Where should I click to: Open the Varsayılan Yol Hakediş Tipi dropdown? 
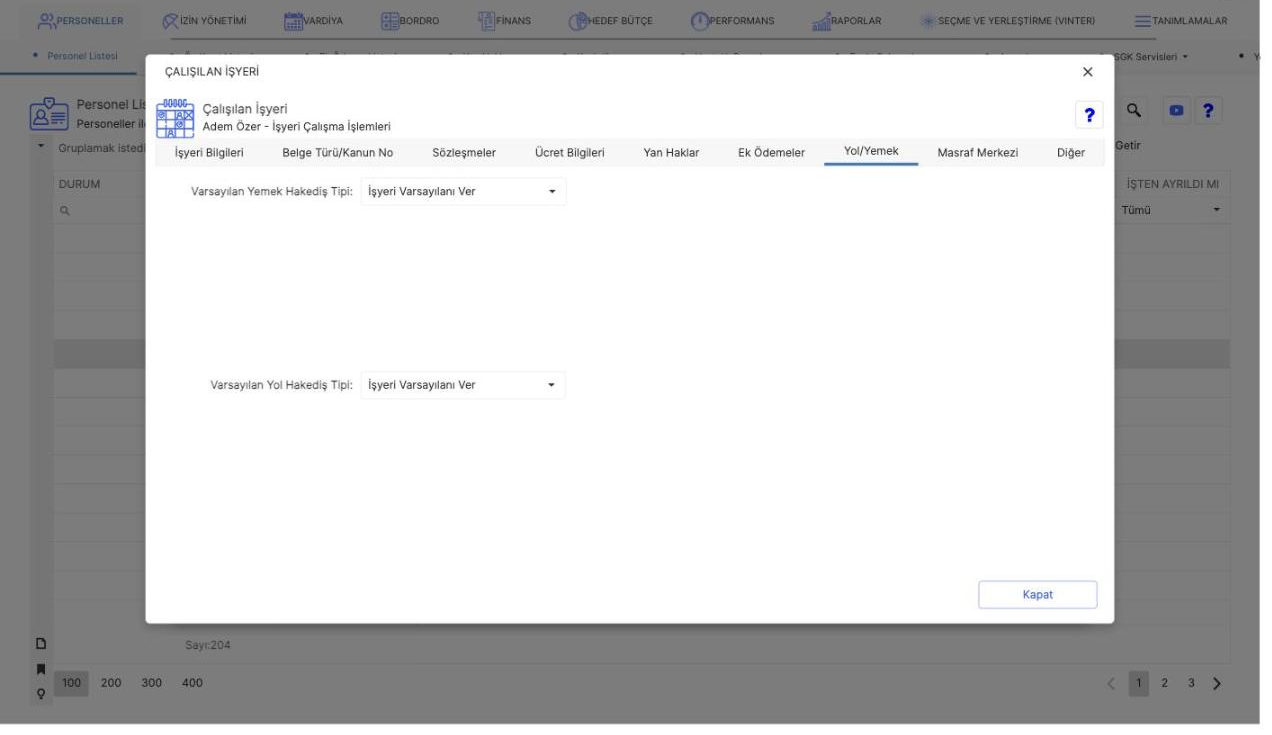(x=463, y=385)
